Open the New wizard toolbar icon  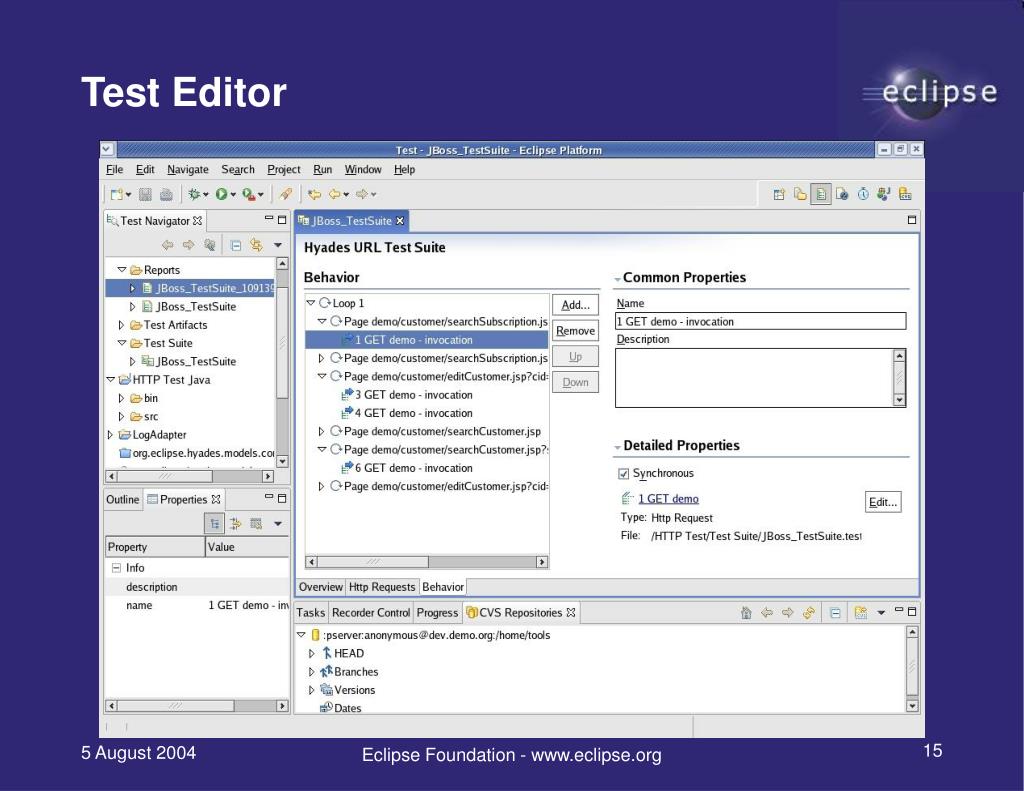click(118, 194)
